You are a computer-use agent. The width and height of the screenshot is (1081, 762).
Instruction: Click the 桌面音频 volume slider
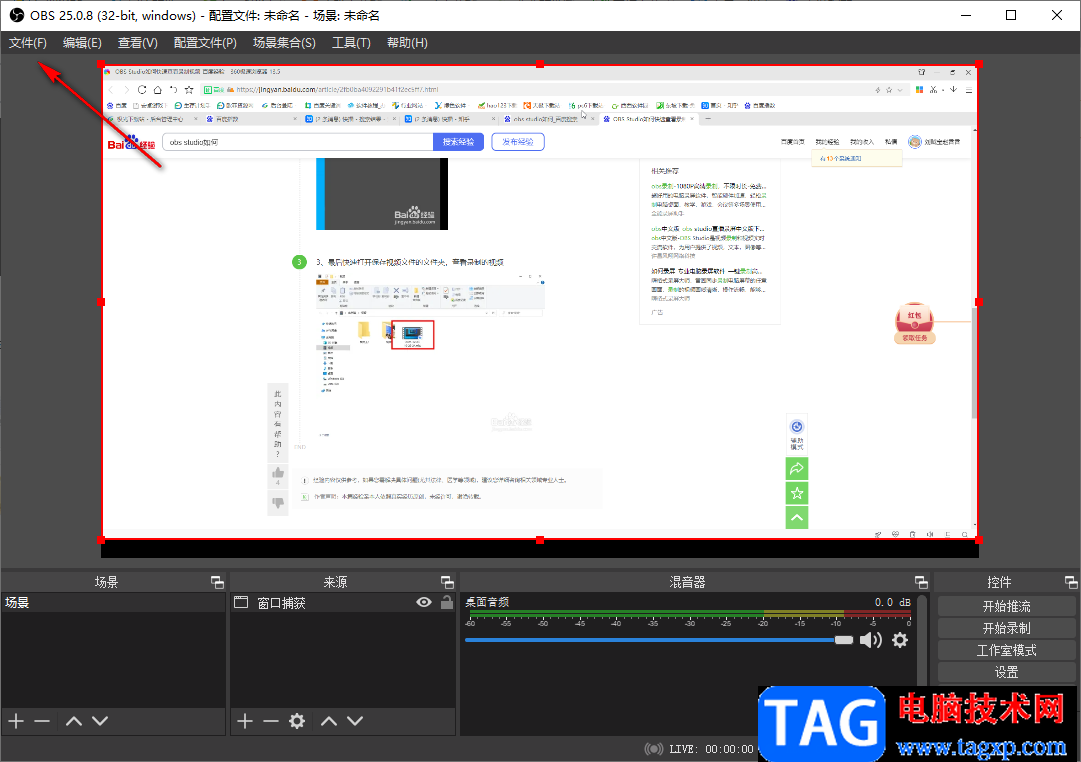658,641
